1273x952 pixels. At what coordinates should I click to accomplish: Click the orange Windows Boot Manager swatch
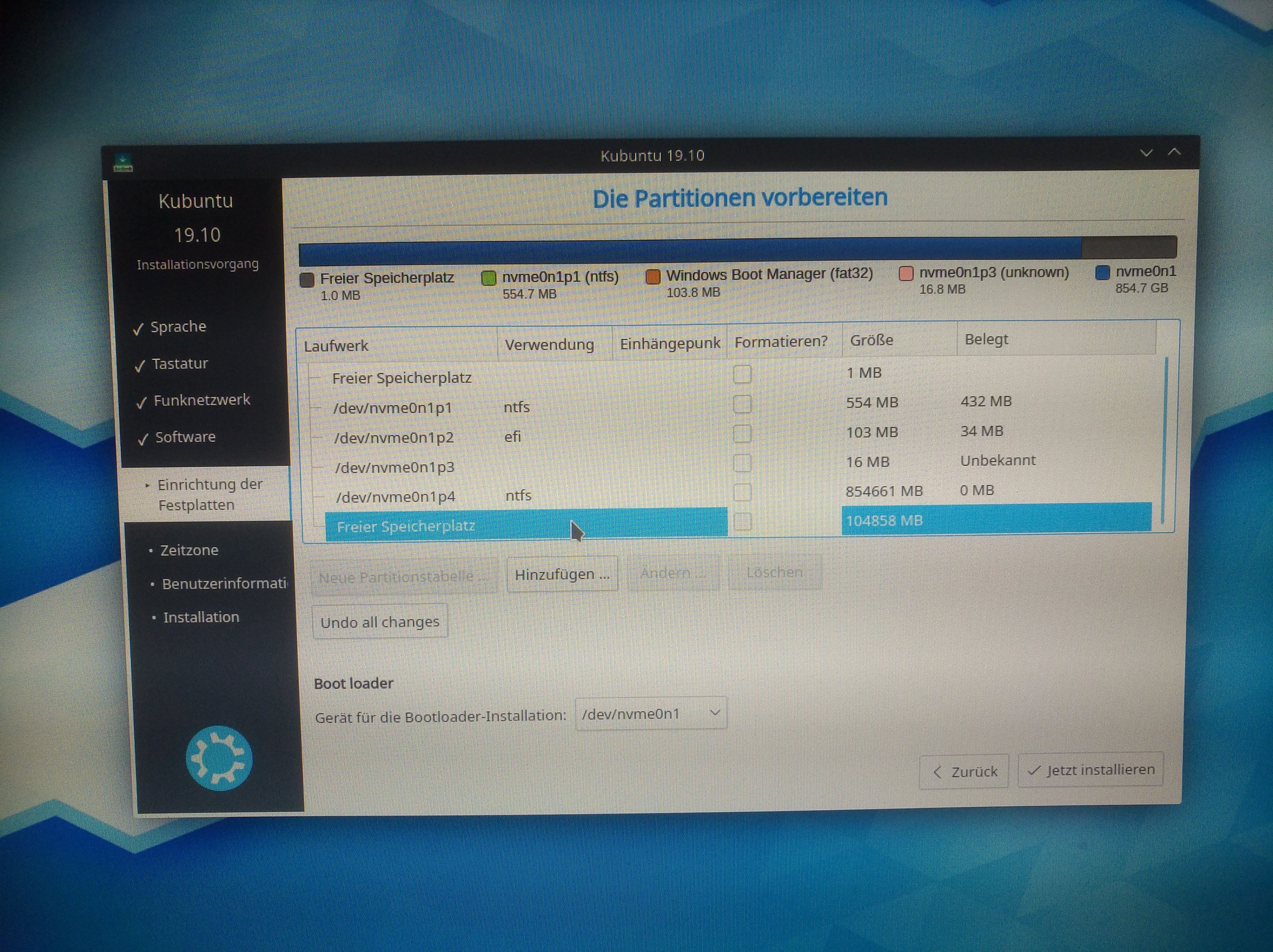click(x=653, y=277)
